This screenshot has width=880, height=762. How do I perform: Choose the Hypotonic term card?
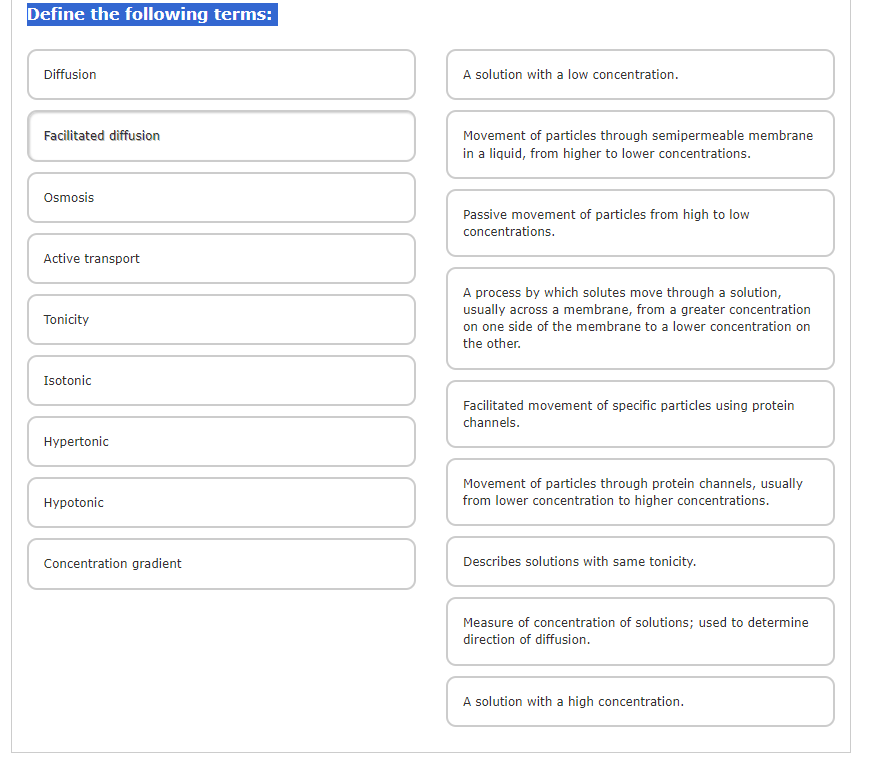pyautogui.click(x=221, y=503)
